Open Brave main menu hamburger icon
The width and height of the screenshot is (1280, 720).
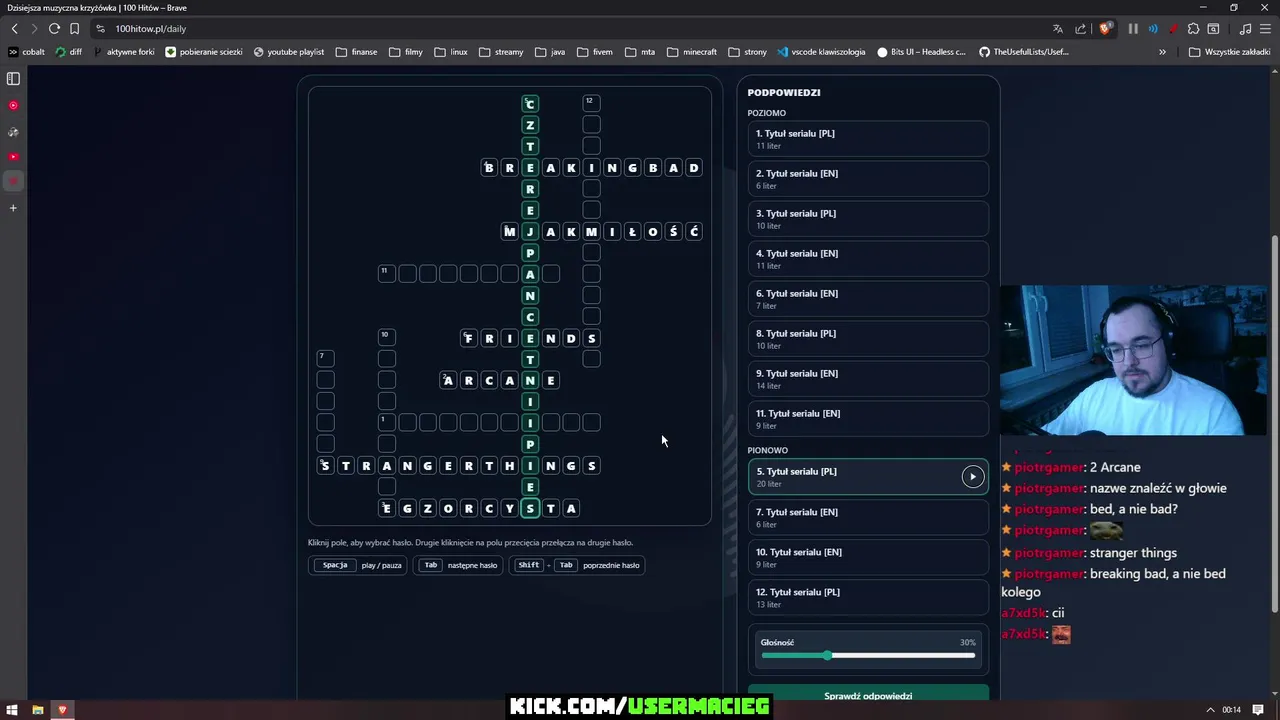1263,29
